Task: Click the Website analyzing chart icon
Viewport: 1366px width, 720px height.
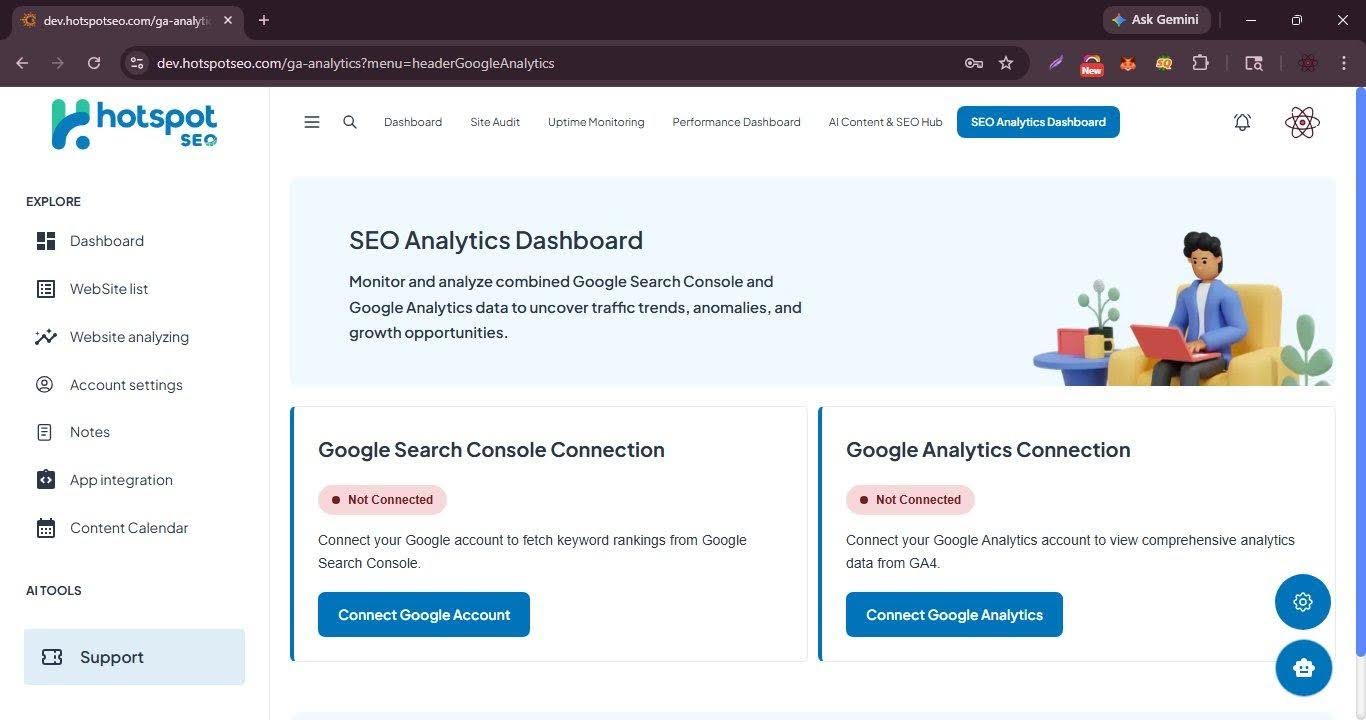Action: coord(45,337)
